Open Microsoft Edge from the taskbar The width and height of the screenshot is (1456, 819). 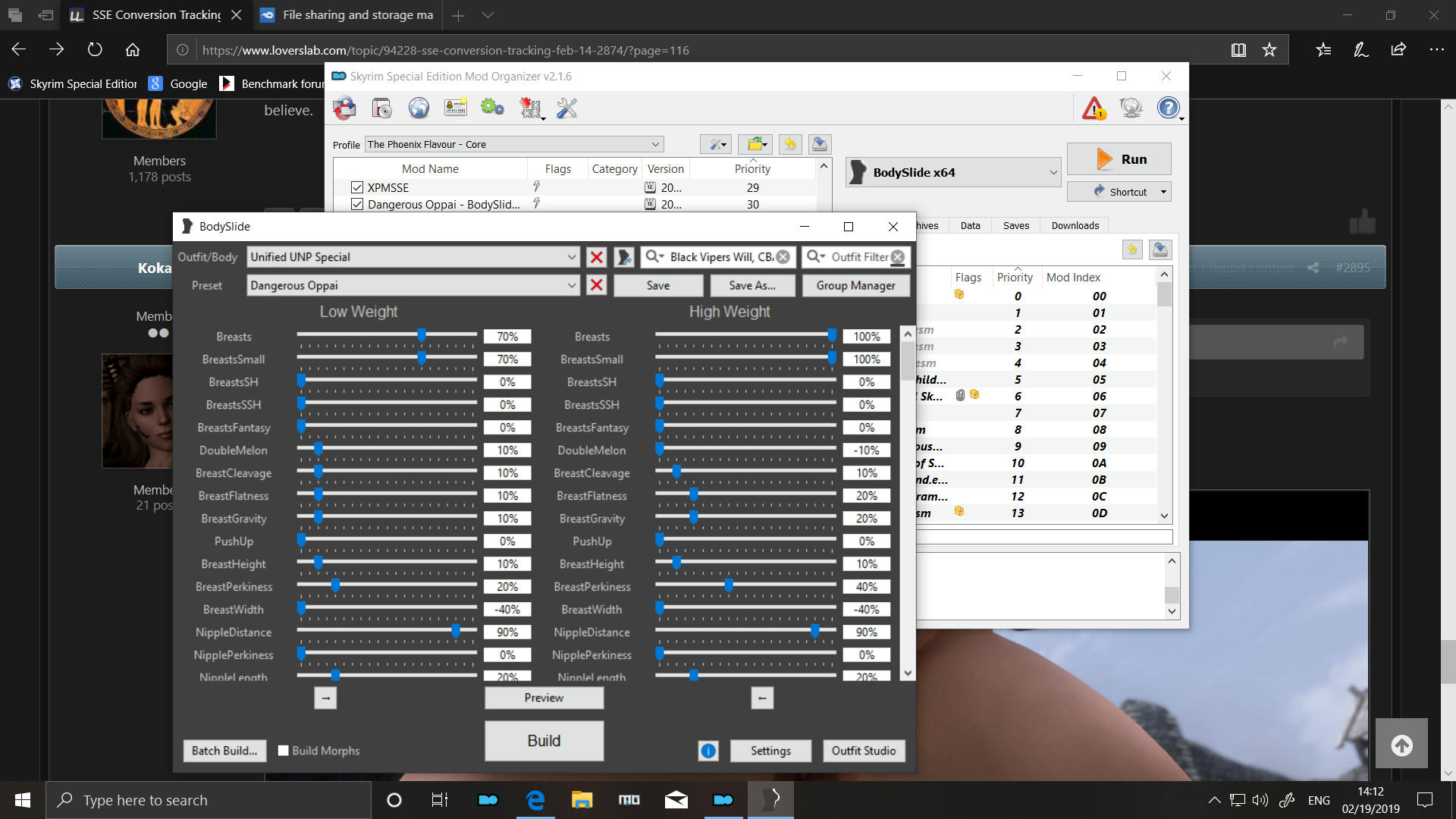pyautogui.click(x=535, y=800)
